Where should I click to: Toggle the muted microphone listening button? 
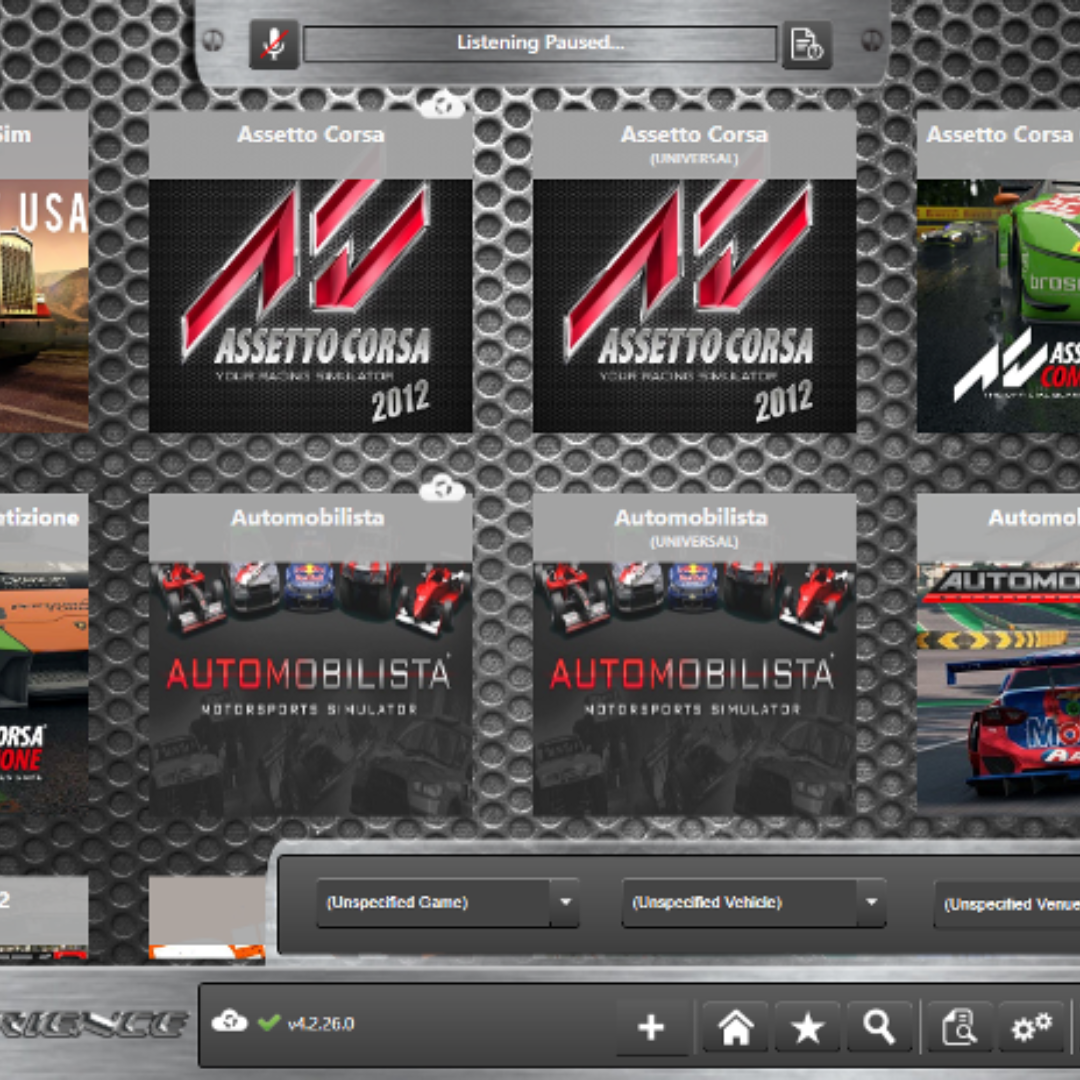tap(274, 44)
